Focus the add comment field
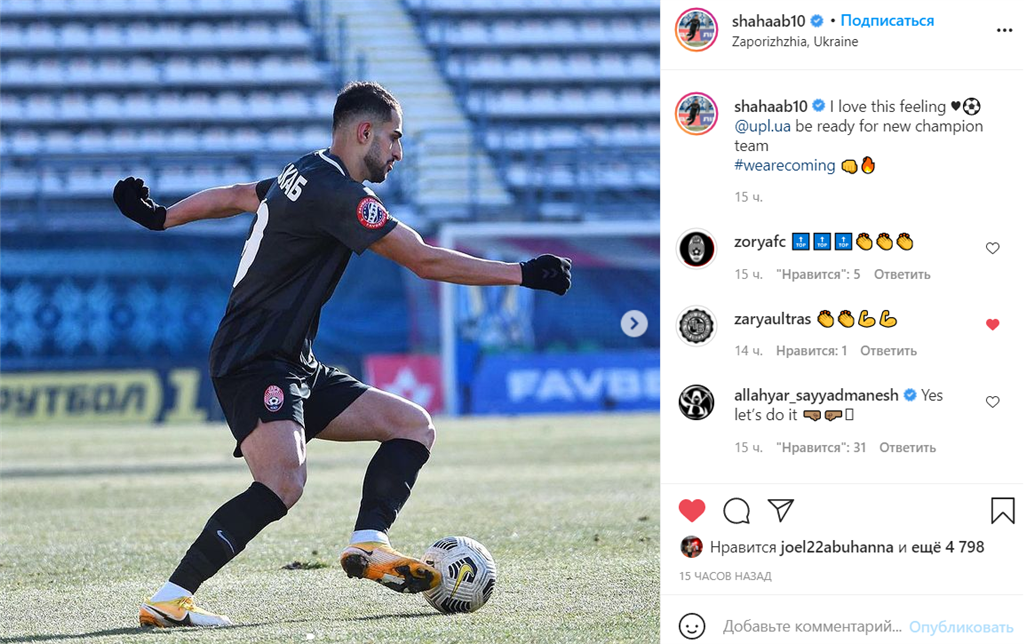This screenshot has width=1024, height=644. point(812,626)
